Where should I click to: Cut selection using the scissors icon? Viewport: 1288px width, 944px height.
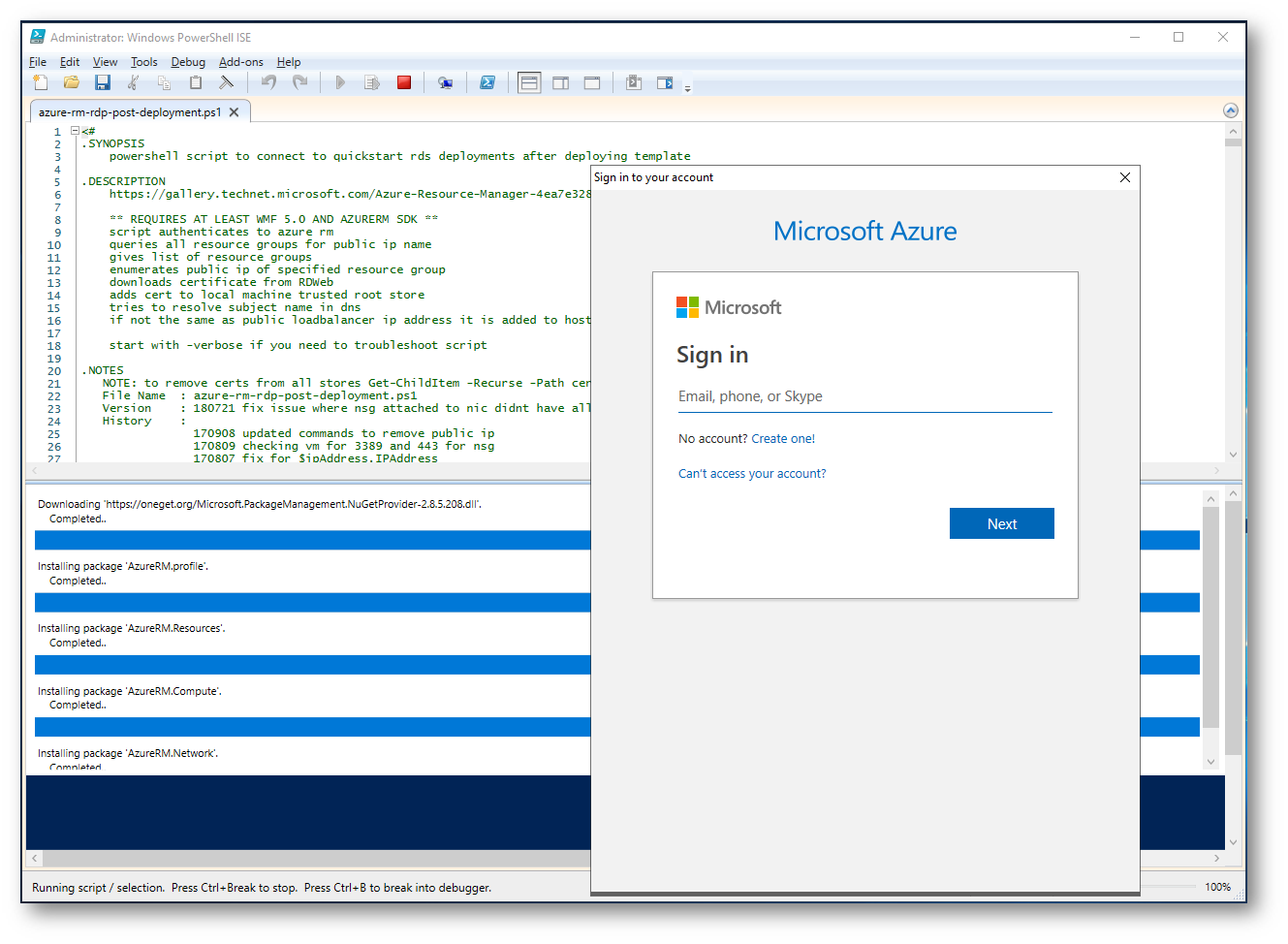[134, 82]
